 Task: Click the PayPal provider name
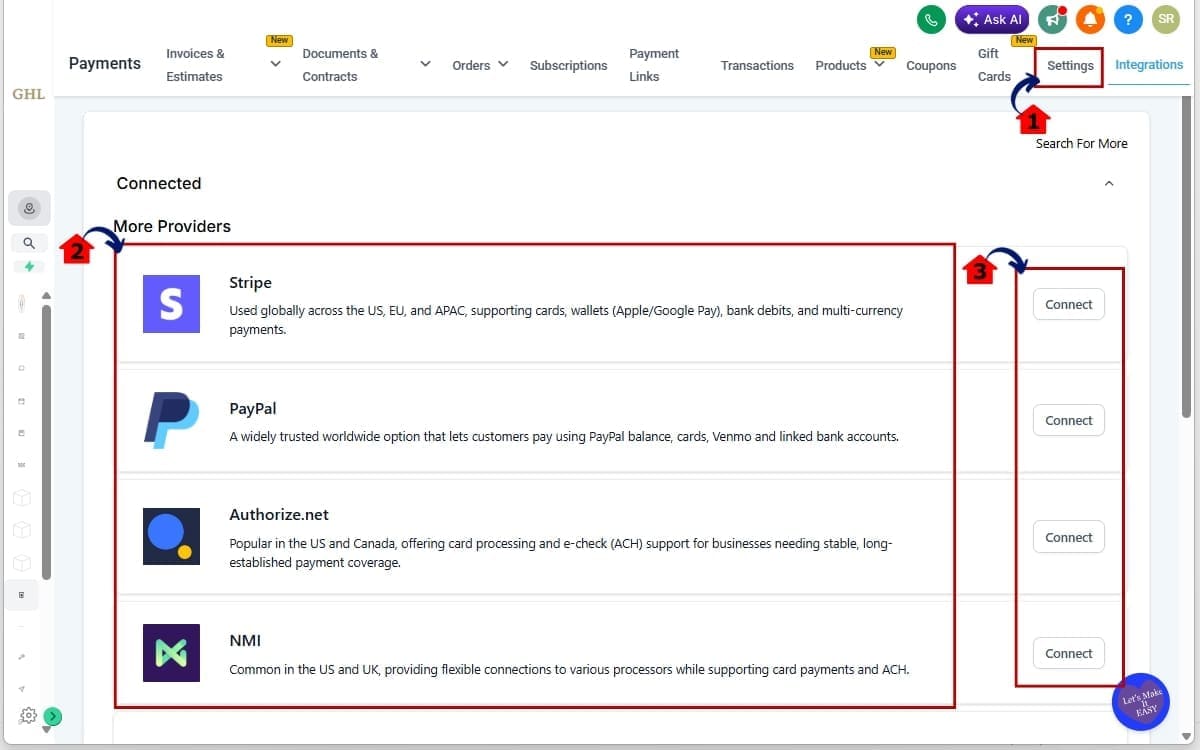tap(253, 408)
